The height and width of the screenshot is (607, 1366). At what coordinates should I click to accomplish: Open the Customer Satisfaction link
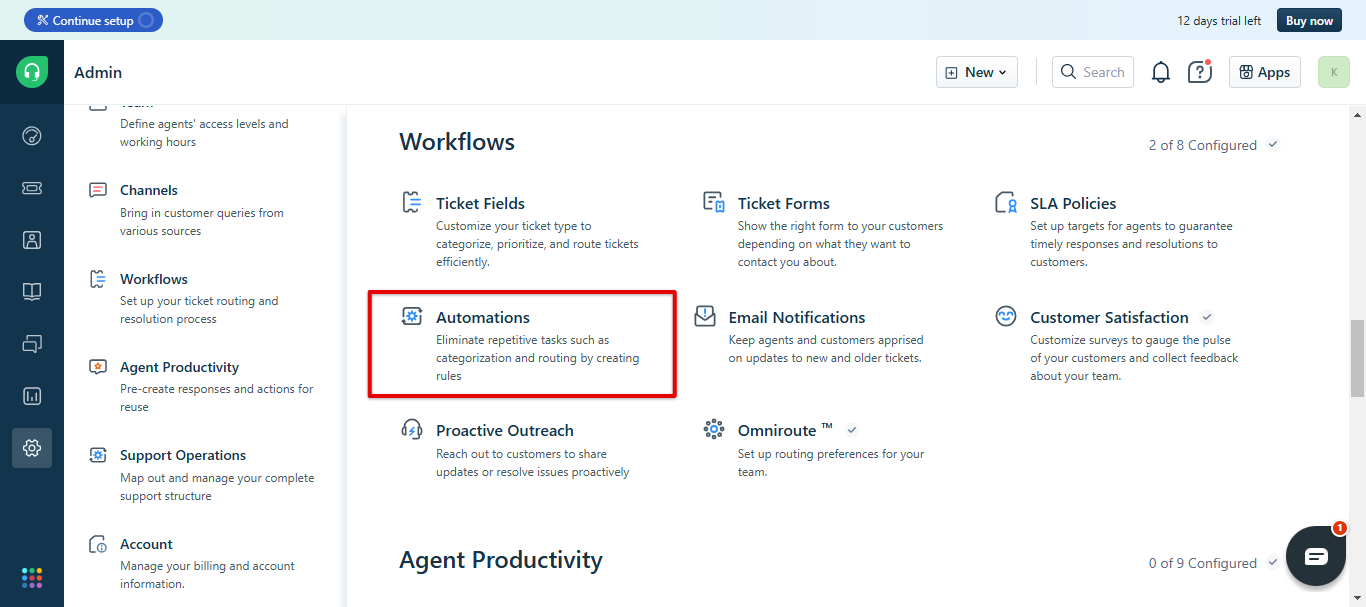(1110, 317)
